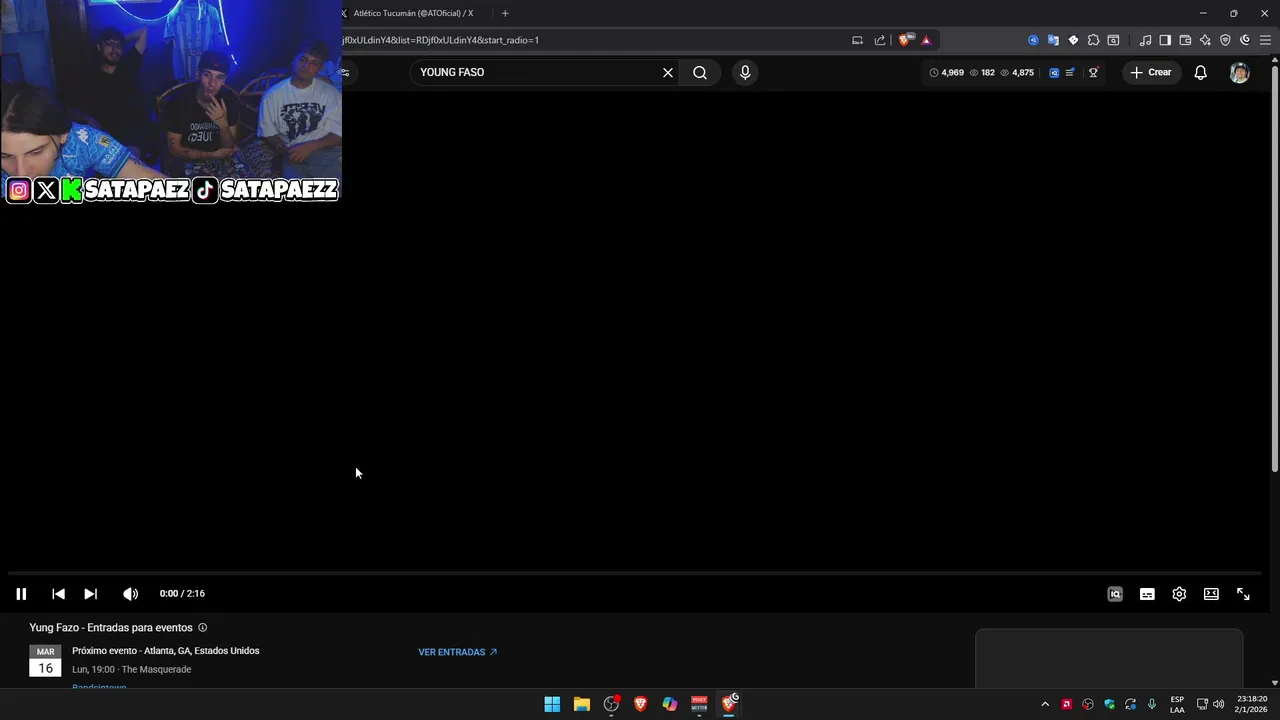Screen dimensions: 1280x720
Task: Open the browser hamburger main menu
Action: [x=1265, y=40]
